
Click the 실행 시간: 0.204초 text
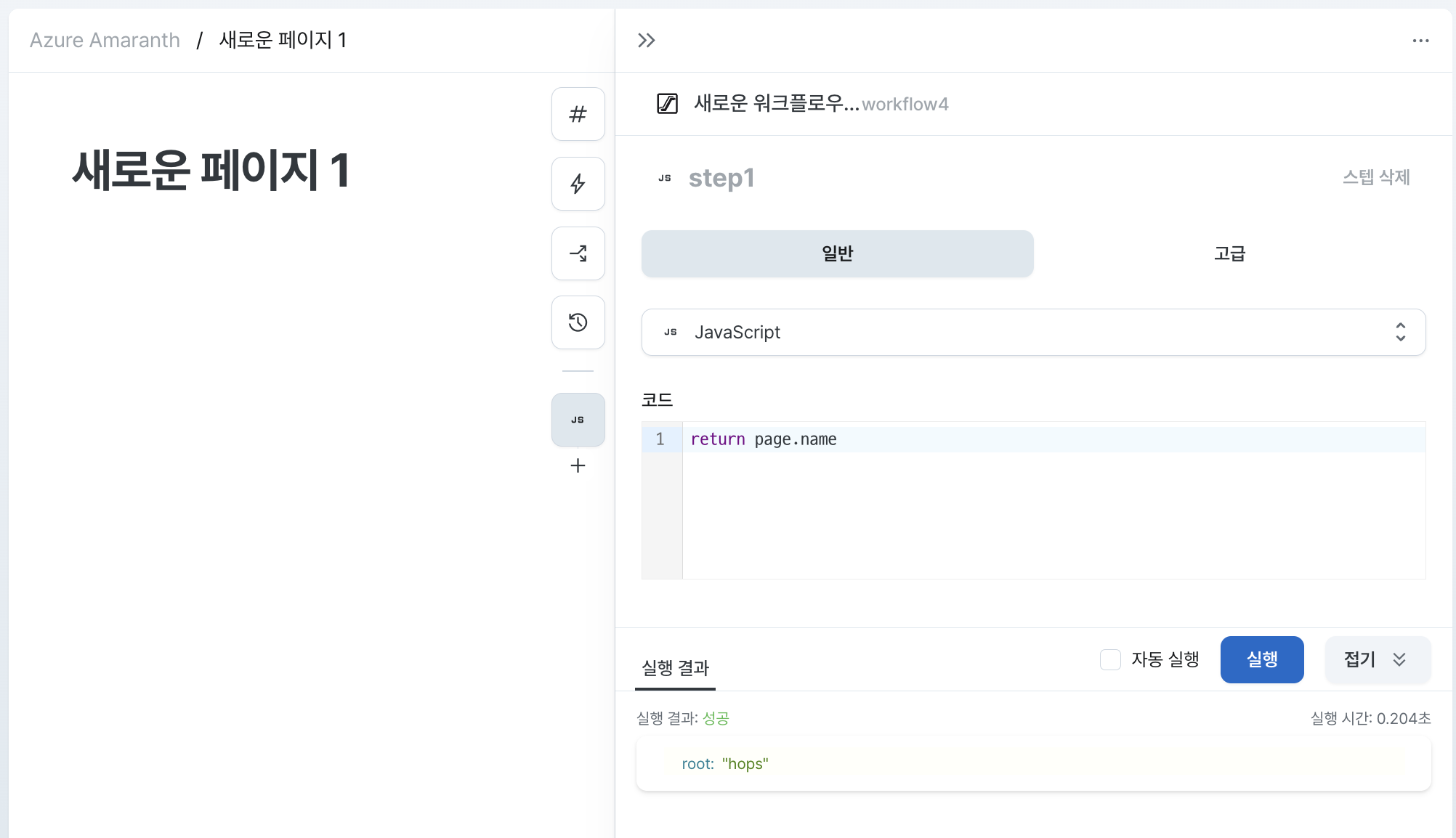[1370, 718]
